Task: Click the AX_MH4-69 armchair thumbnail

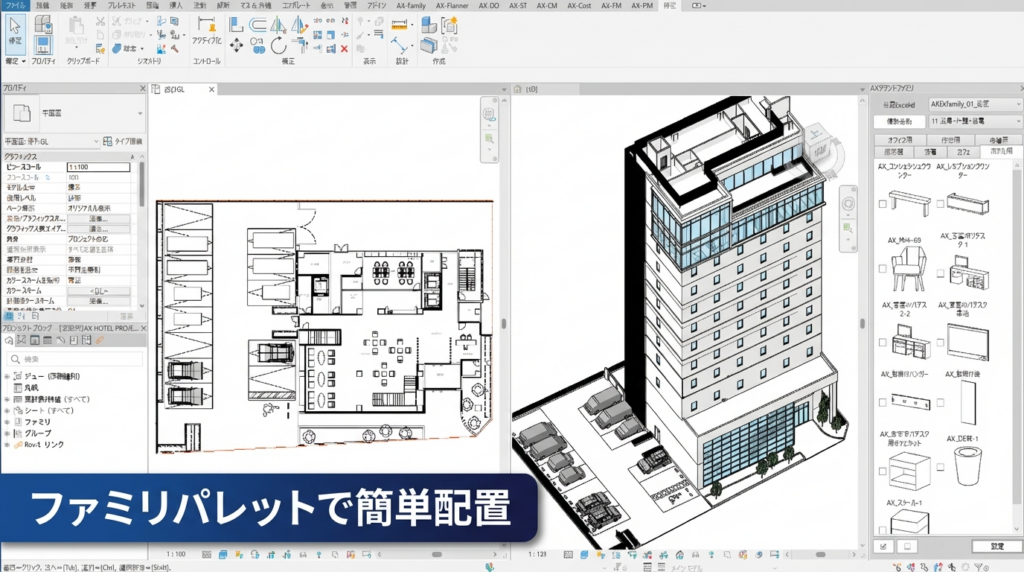Action: pyautogui.click(x=904, y=267)
